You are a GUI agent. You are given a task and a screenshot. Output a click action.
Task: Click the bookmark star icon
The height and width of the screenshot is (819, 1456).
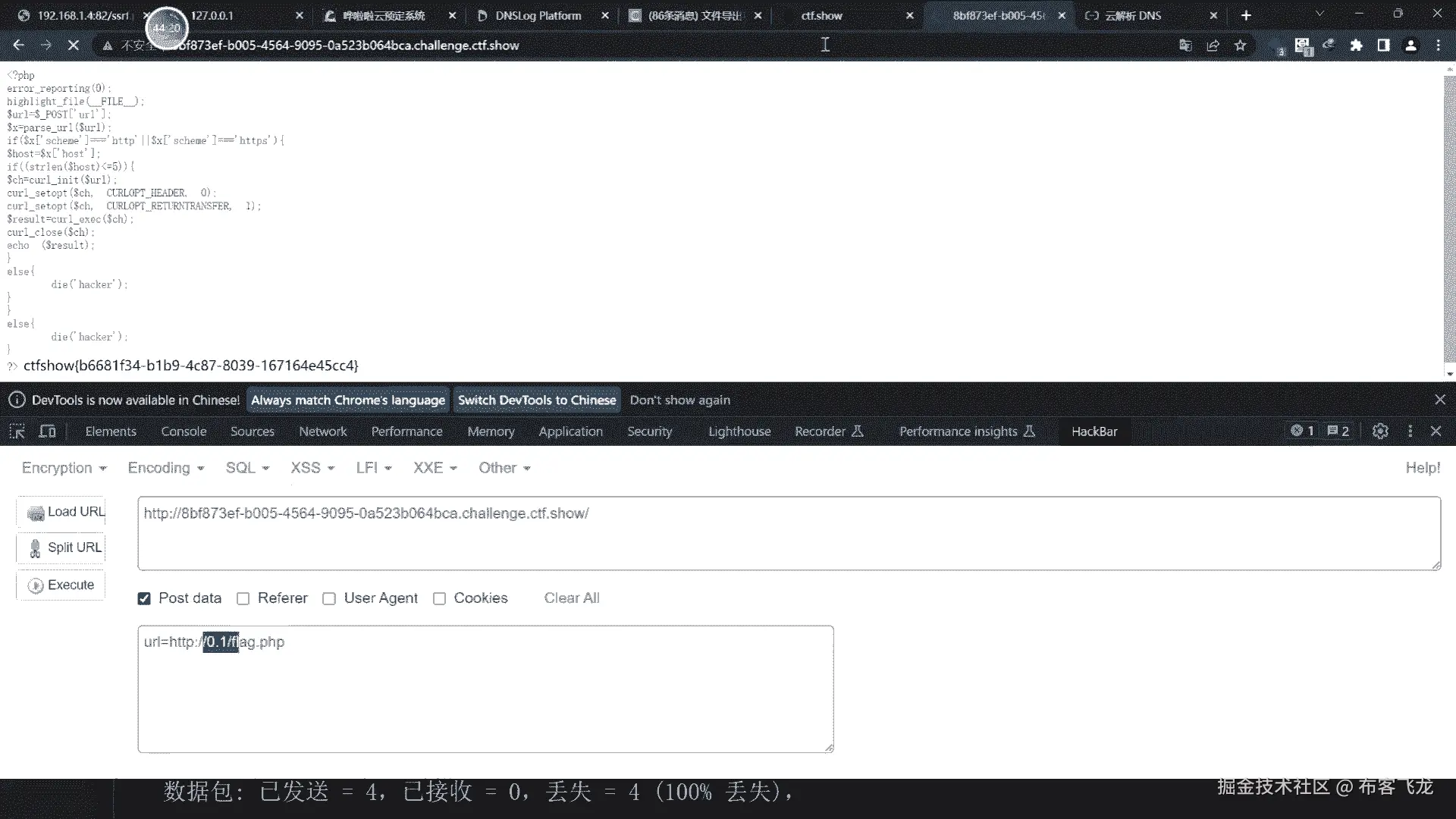tap(1241, 45)
